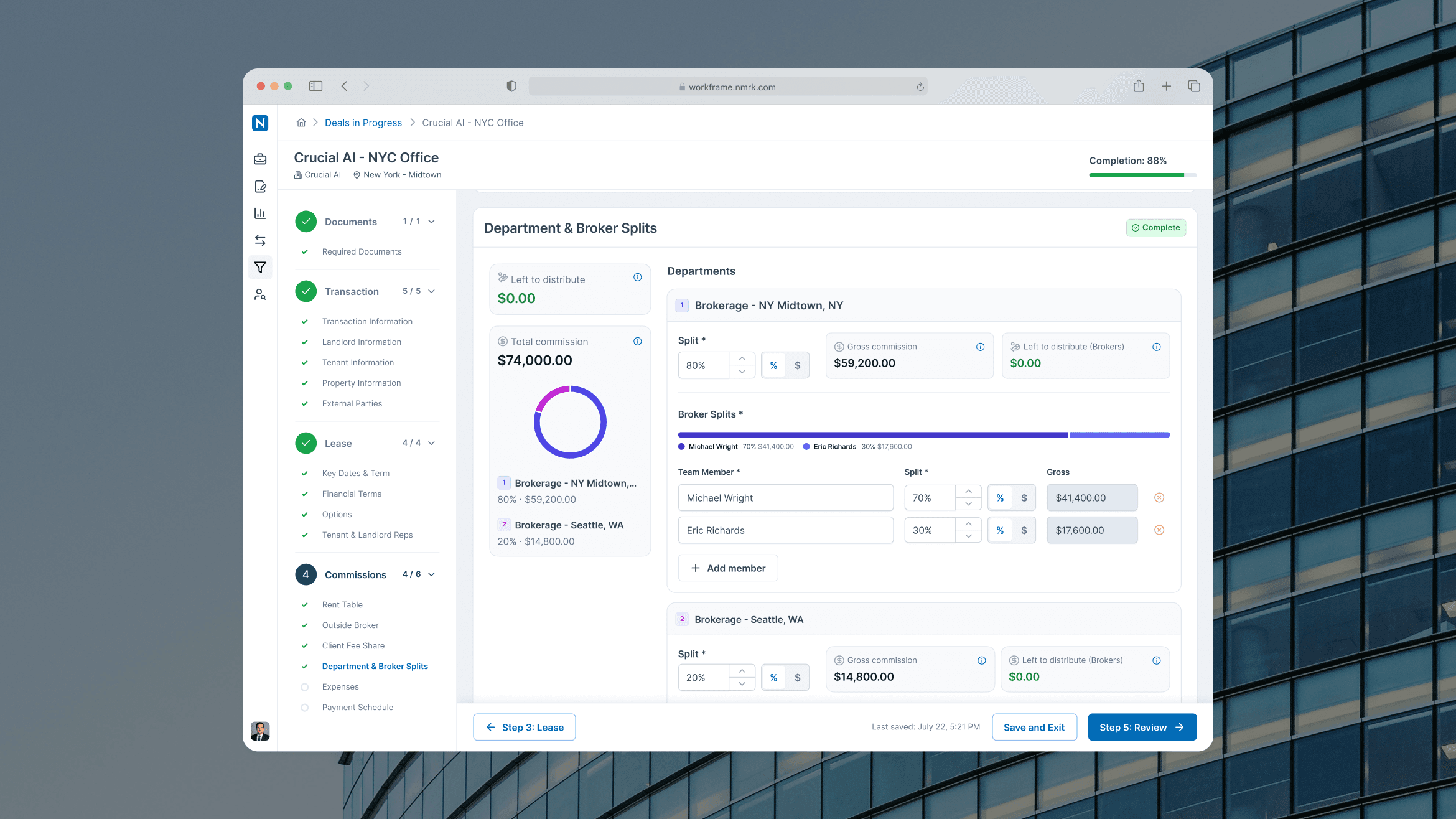The width and height of the screenshot is (1456, 819).
Task: Switch Seattle split to percent mode
Action: pos(773,678)
